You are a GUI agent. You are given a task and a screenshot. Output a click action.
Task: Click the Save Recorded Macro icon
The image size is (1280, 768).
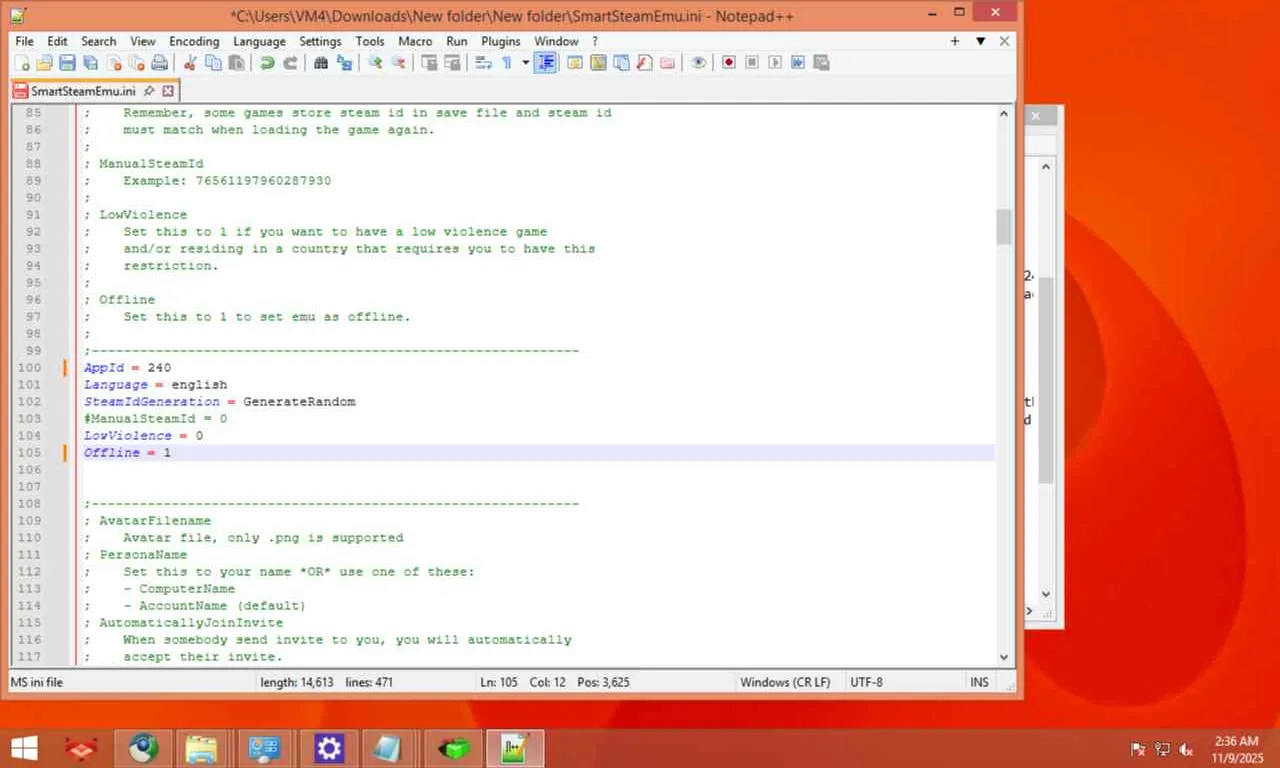pos(821,63)
